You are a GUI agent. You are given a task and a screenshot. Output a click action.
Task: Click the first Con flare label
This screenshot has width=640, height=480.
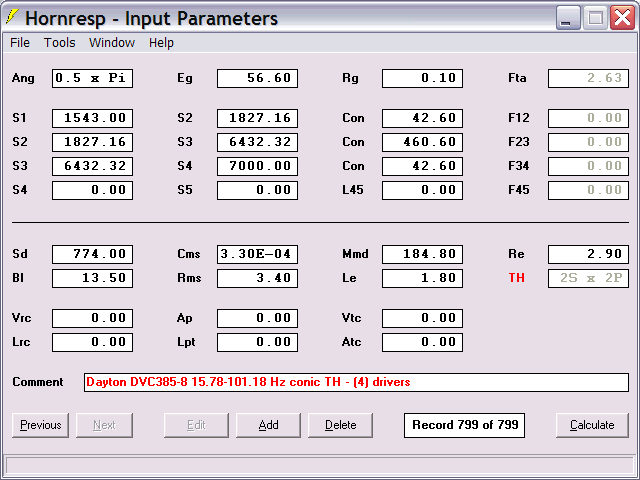(x=353, y=118)
